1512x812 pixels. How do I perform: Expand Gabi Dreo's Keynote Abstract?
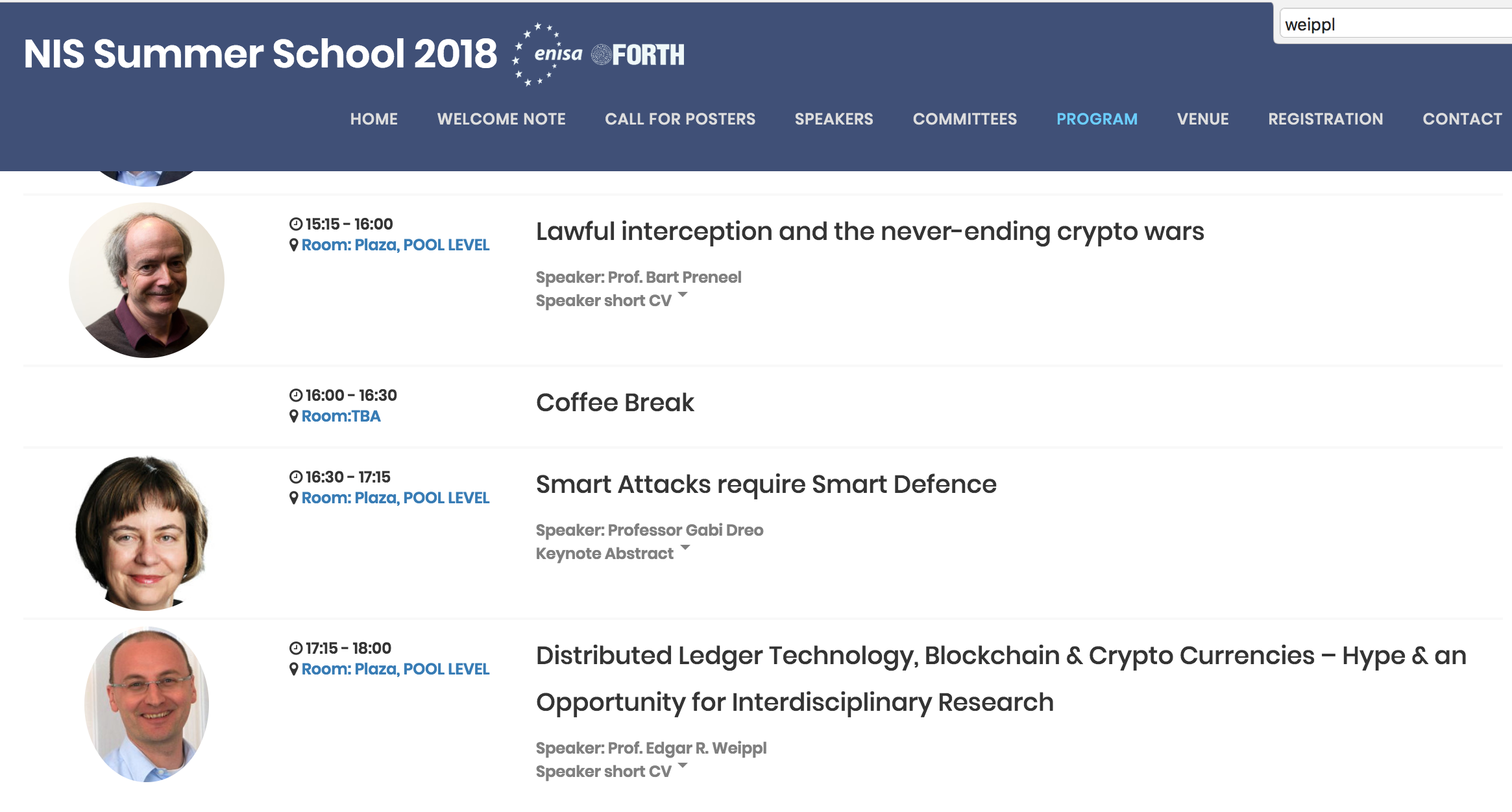tap(612, 554)
